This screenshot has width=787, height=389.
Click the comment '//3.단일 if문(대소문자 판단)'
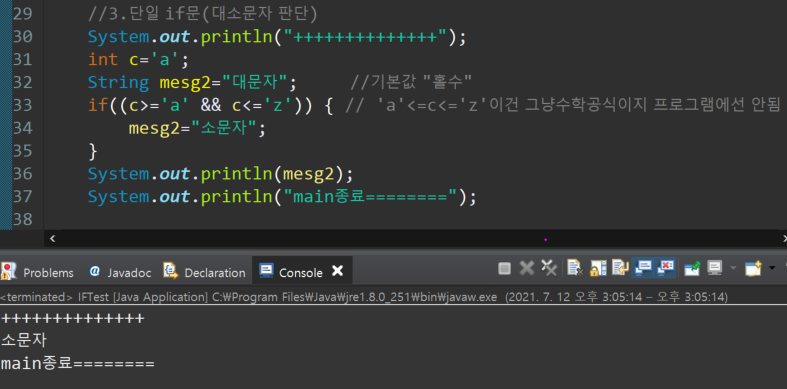pyautogui.click(x=203, y=14)
